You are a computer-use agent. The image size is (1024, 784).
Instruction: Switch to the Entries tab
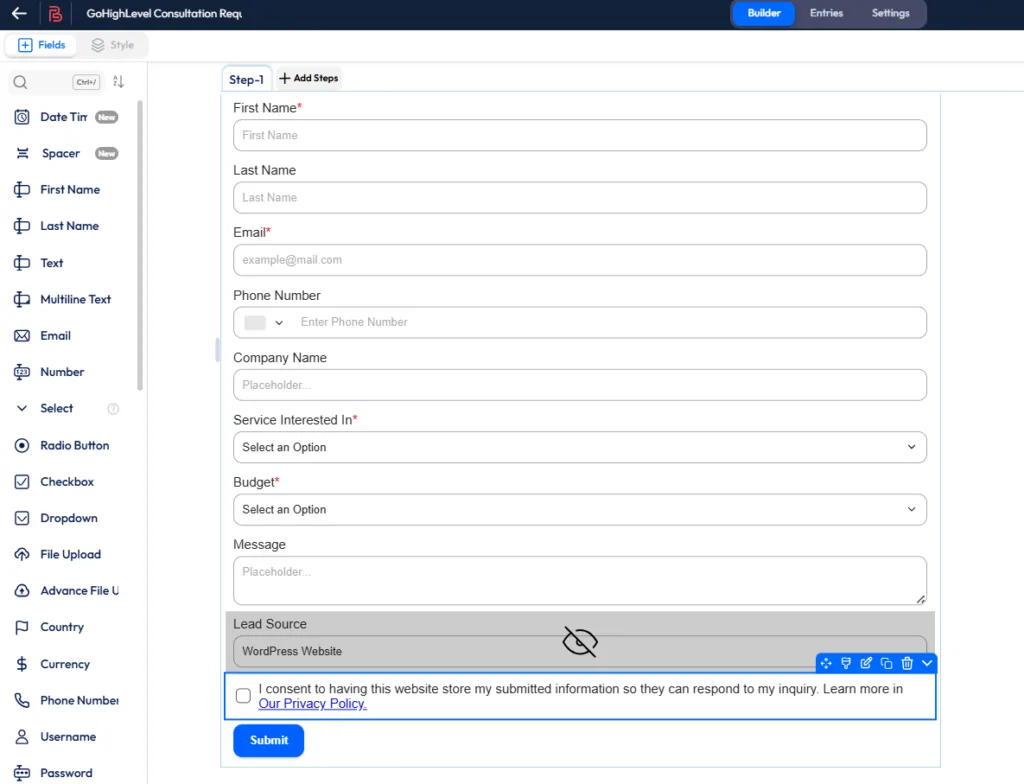[827, 13]
